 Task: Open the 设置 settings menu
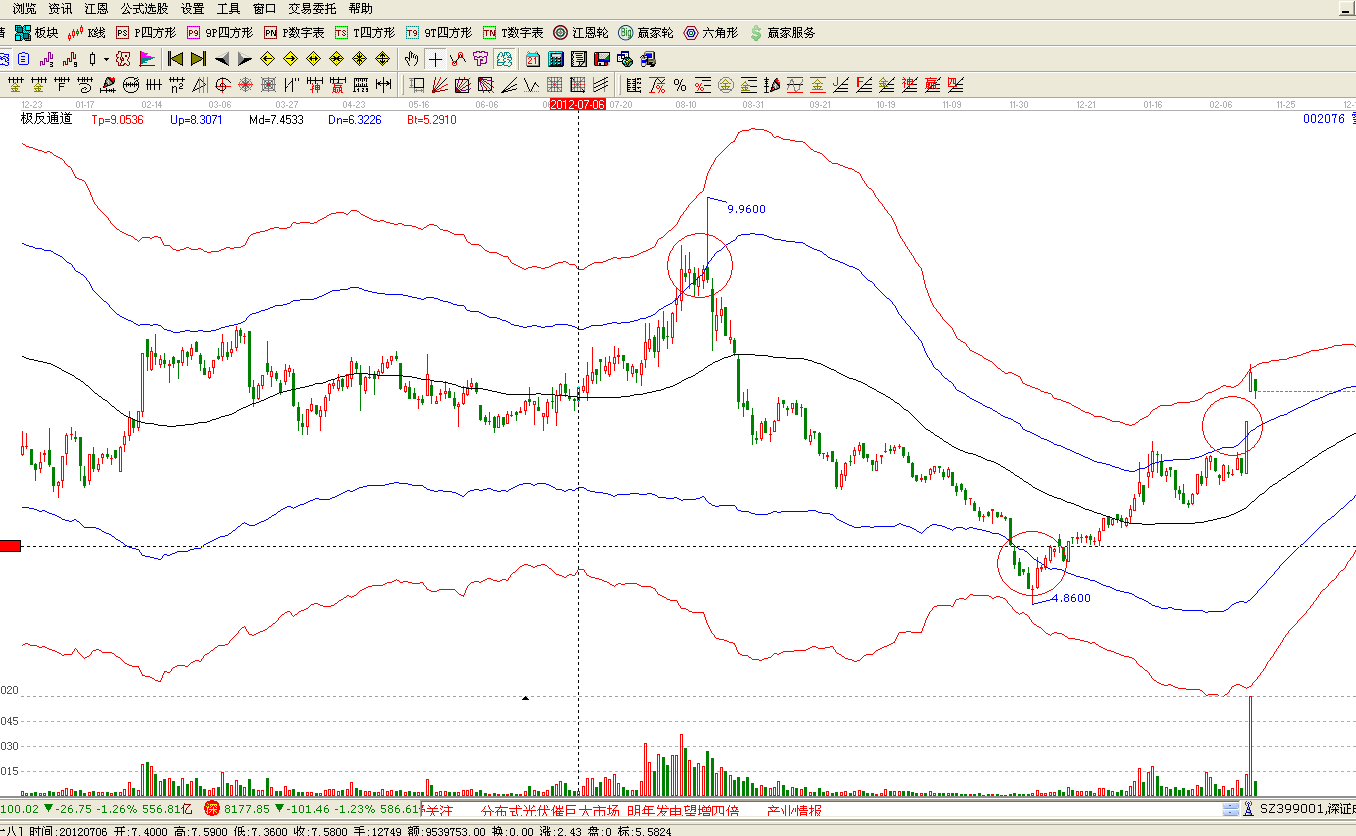click(x=193, y=8)
